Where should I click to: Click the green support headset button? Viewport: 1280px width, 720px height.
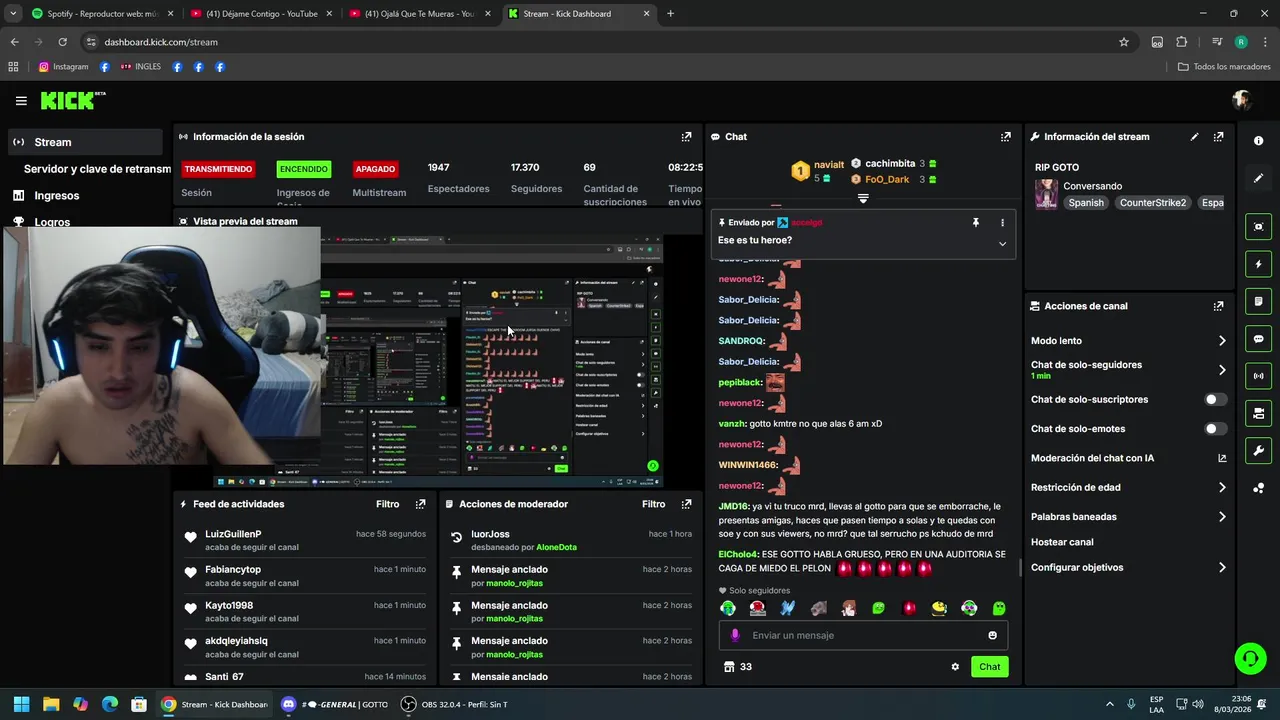click(x=1250, y=658)
